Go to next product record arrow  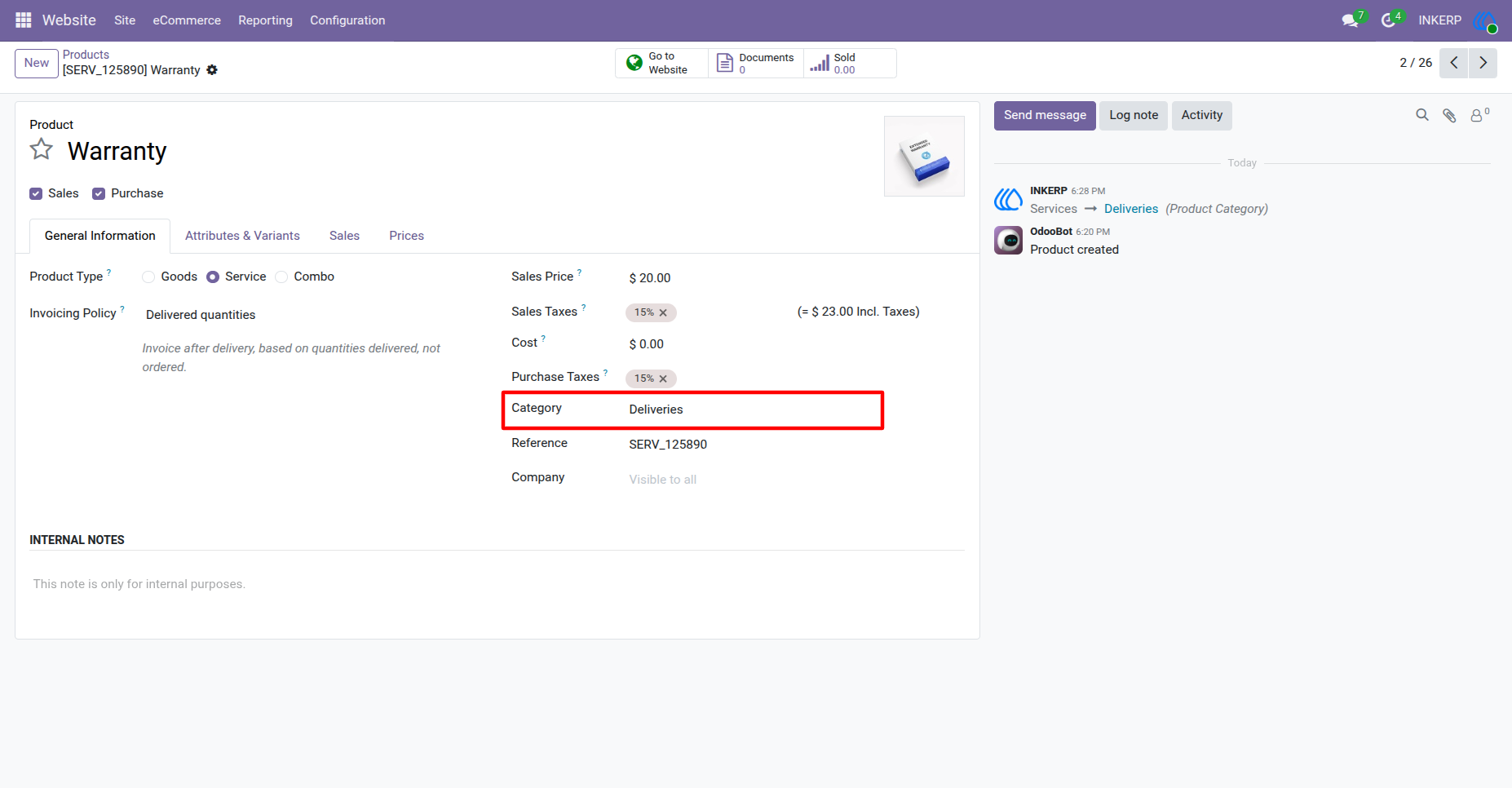click(x=1483, y=63)
